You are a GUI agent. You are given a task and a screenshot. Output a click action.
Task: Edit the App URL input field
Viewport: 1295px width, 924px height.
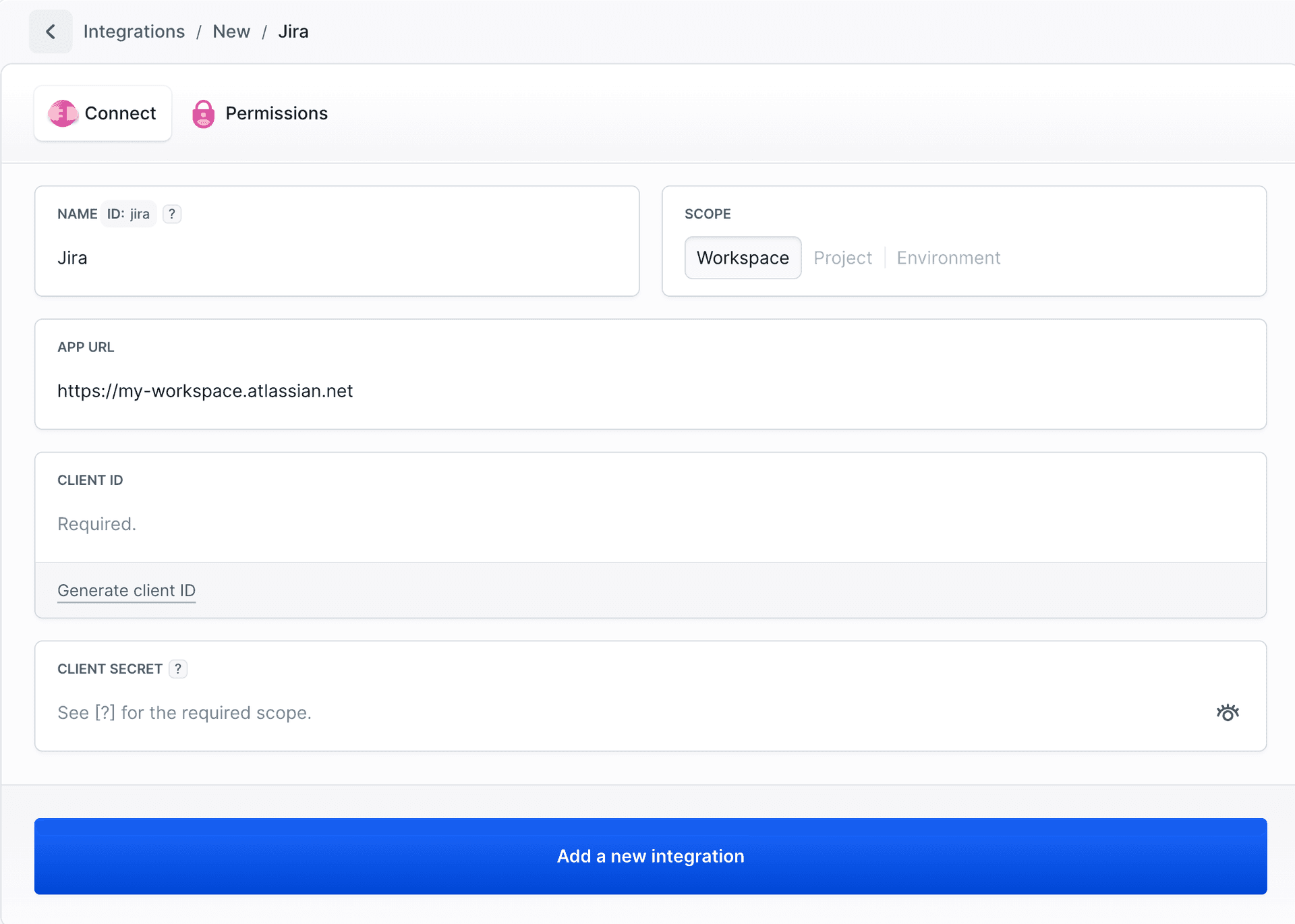tap(651, 391)
